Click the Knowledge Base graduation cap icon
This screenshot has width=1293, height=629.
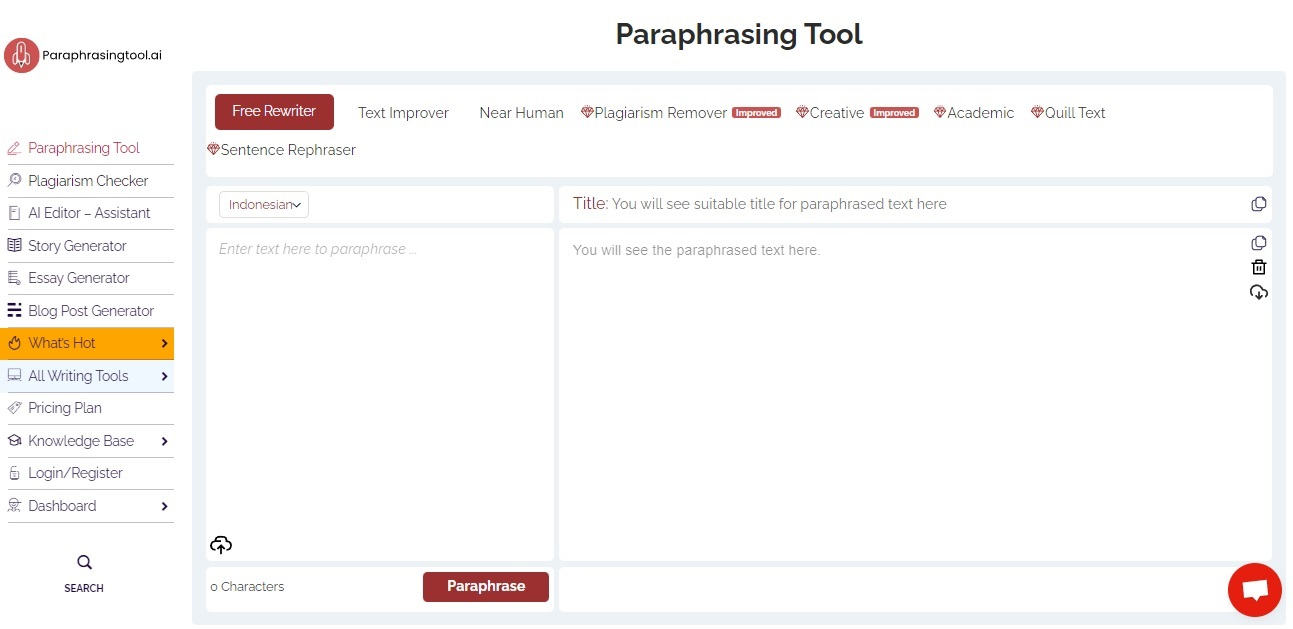[x=14, y=441]
